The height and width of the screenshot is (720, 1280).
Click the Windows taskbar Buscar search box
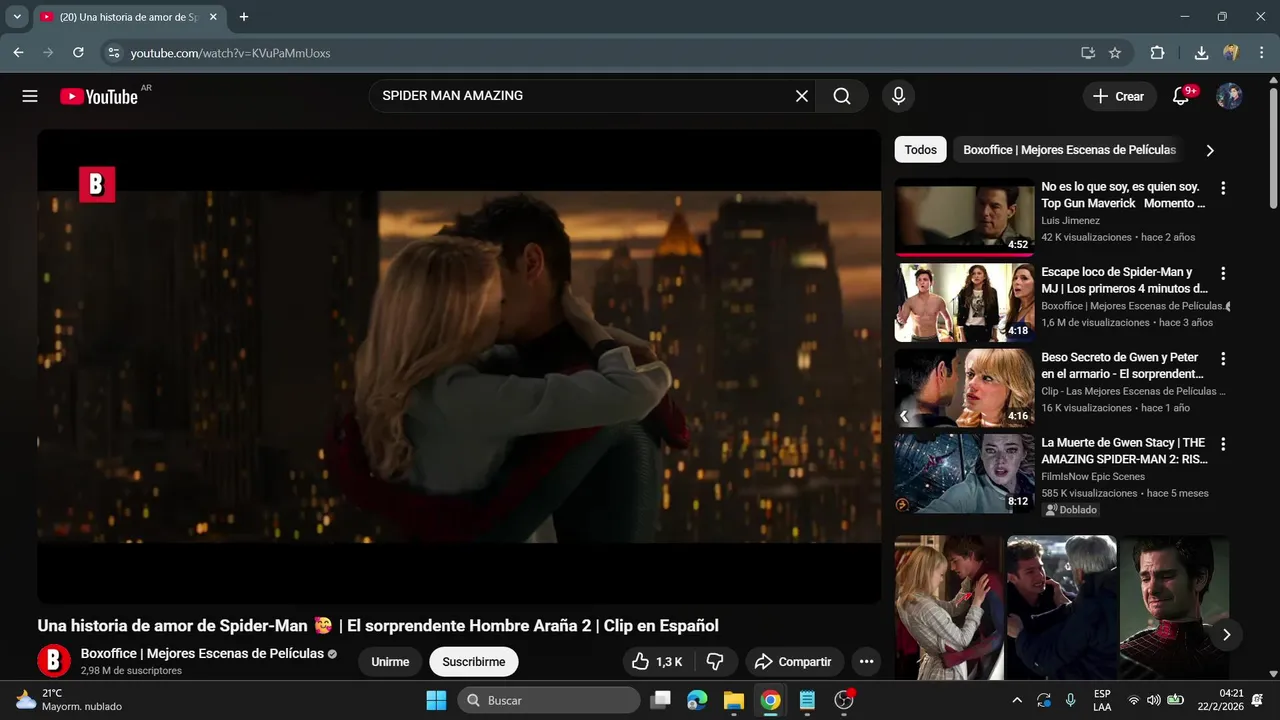click(x=549, y=700)
